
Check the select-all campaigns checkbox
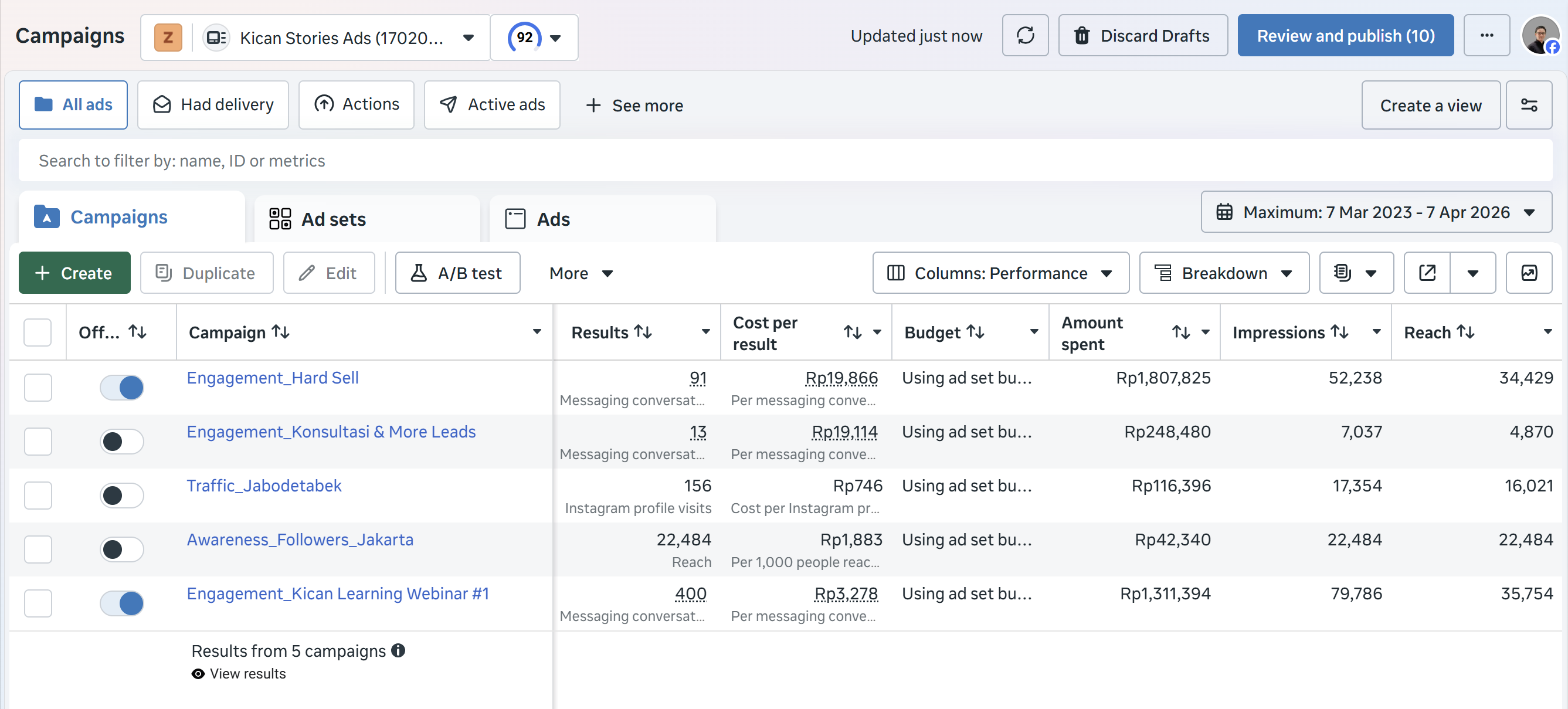tap(38, 333)
